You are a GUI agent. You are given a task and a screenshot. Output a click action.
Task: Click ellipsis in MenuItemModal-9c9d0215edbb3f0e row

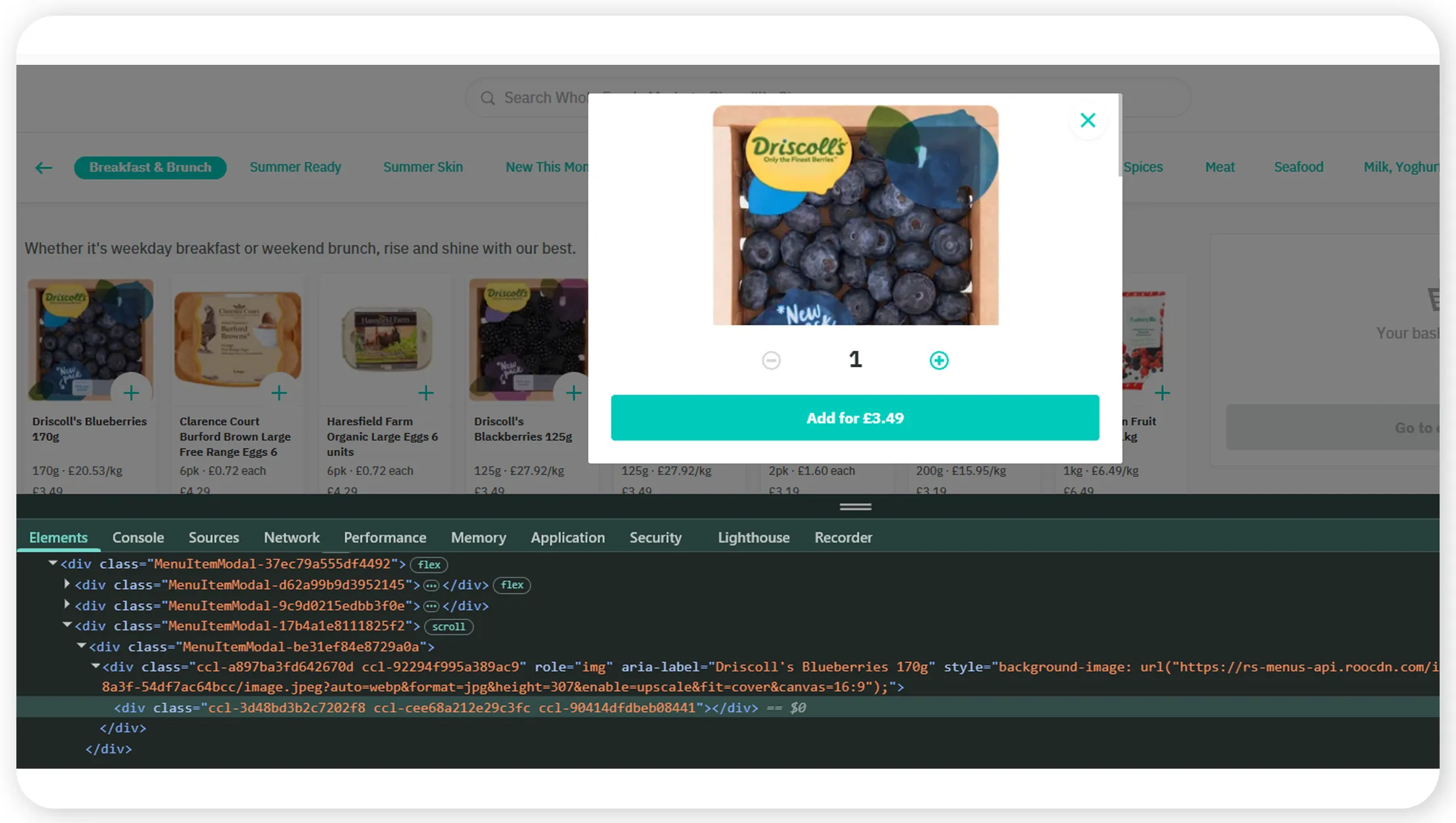click(431, 606)
